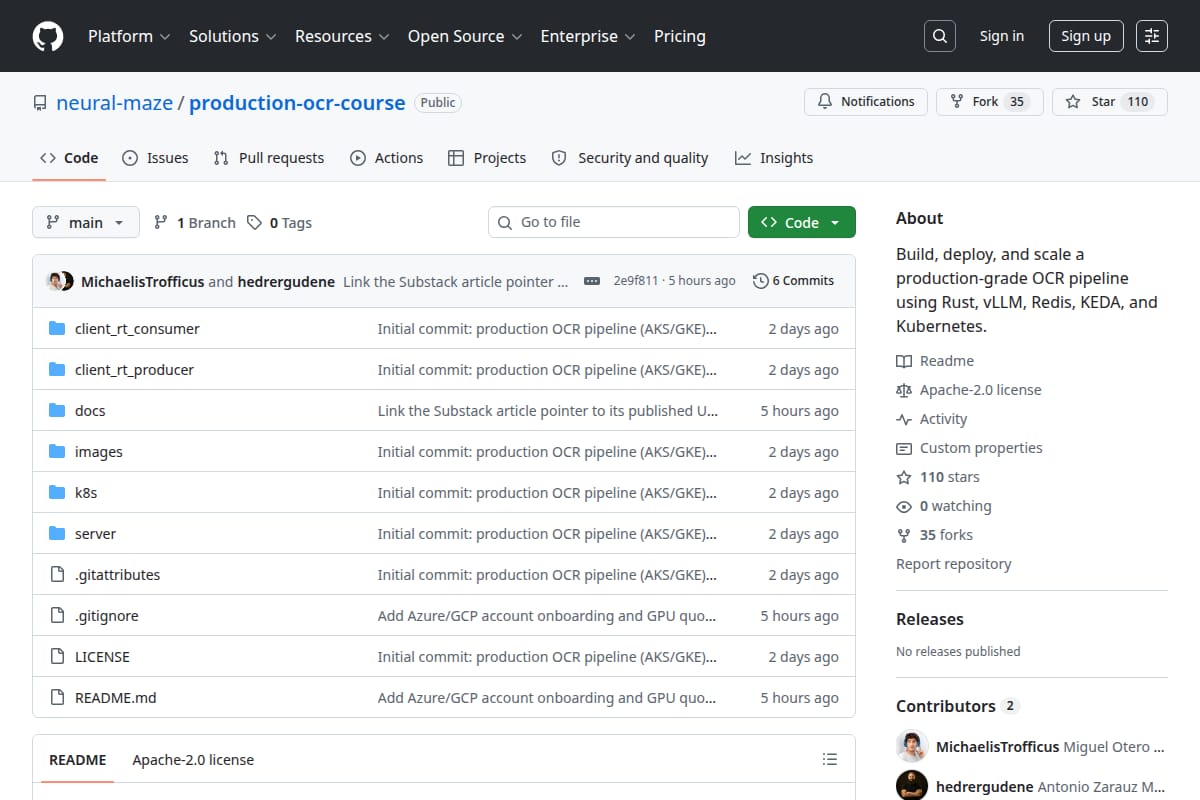Click the Go to file search field
The height and width of the screenshot is (800, 1200).
(x=614, y=222)
